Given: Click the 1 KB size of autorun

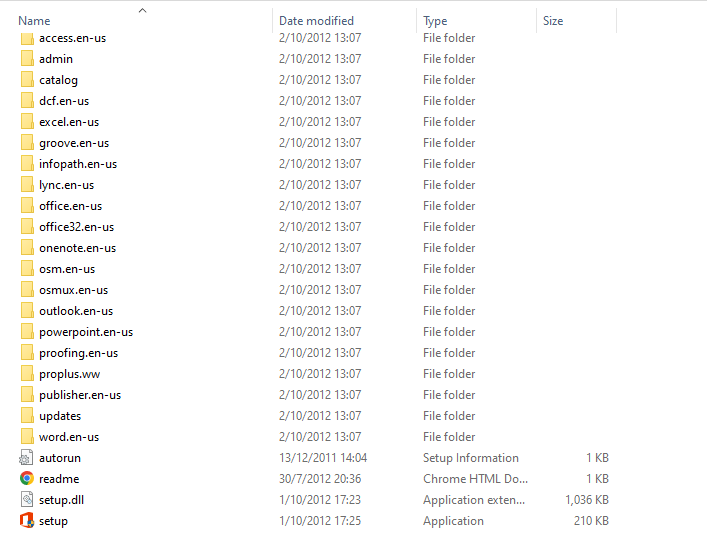Looking at the screenshot, I should [x=597, y=458].
